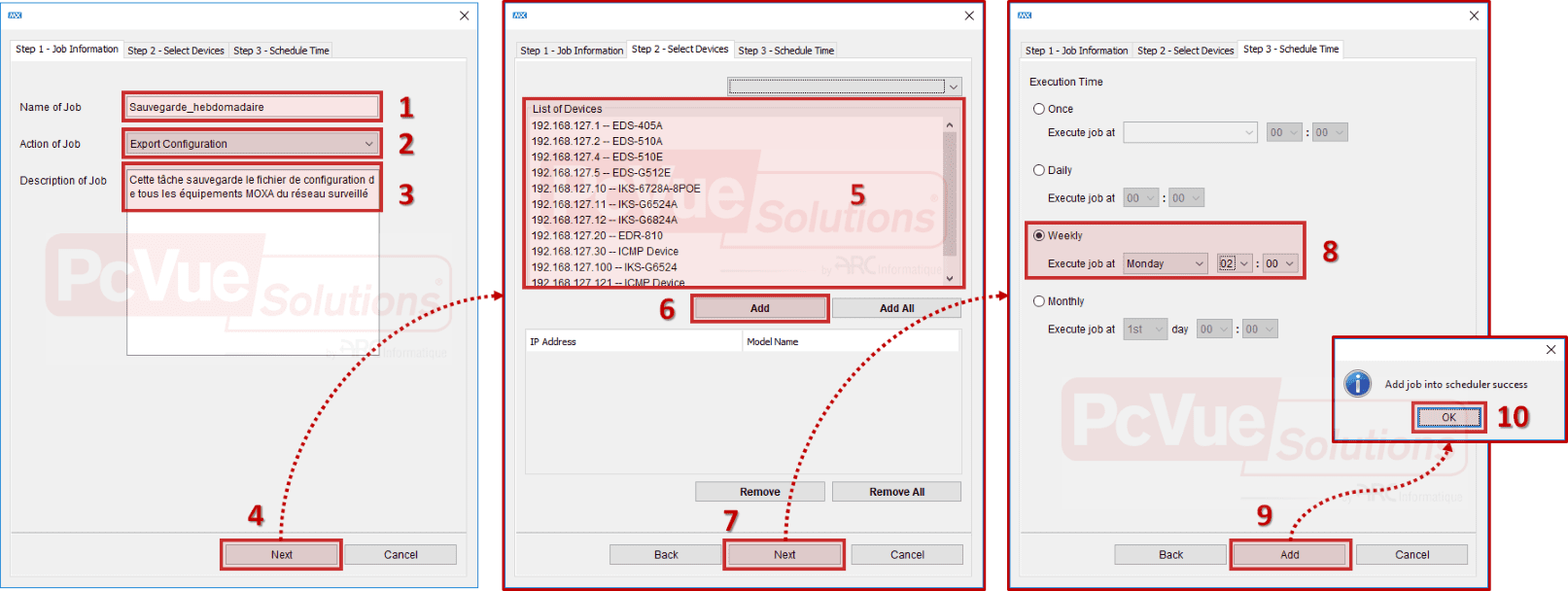Click the Remove All button
Image resolution: width=1568 pixels, height=591 pixels.
896,492
